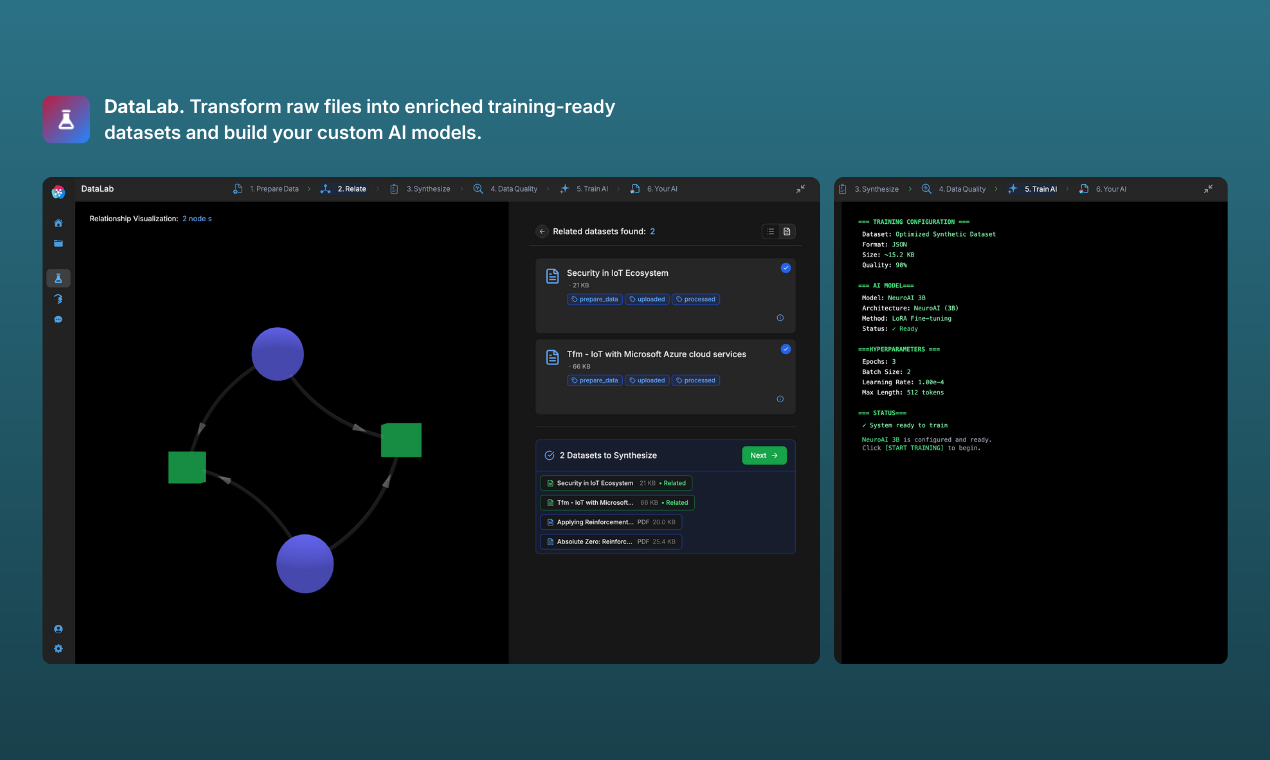Select the Applying Reinforcement PDF entry
This screenshot has width=1270, height=760.
pyautogui.click(x=610, y=521)
